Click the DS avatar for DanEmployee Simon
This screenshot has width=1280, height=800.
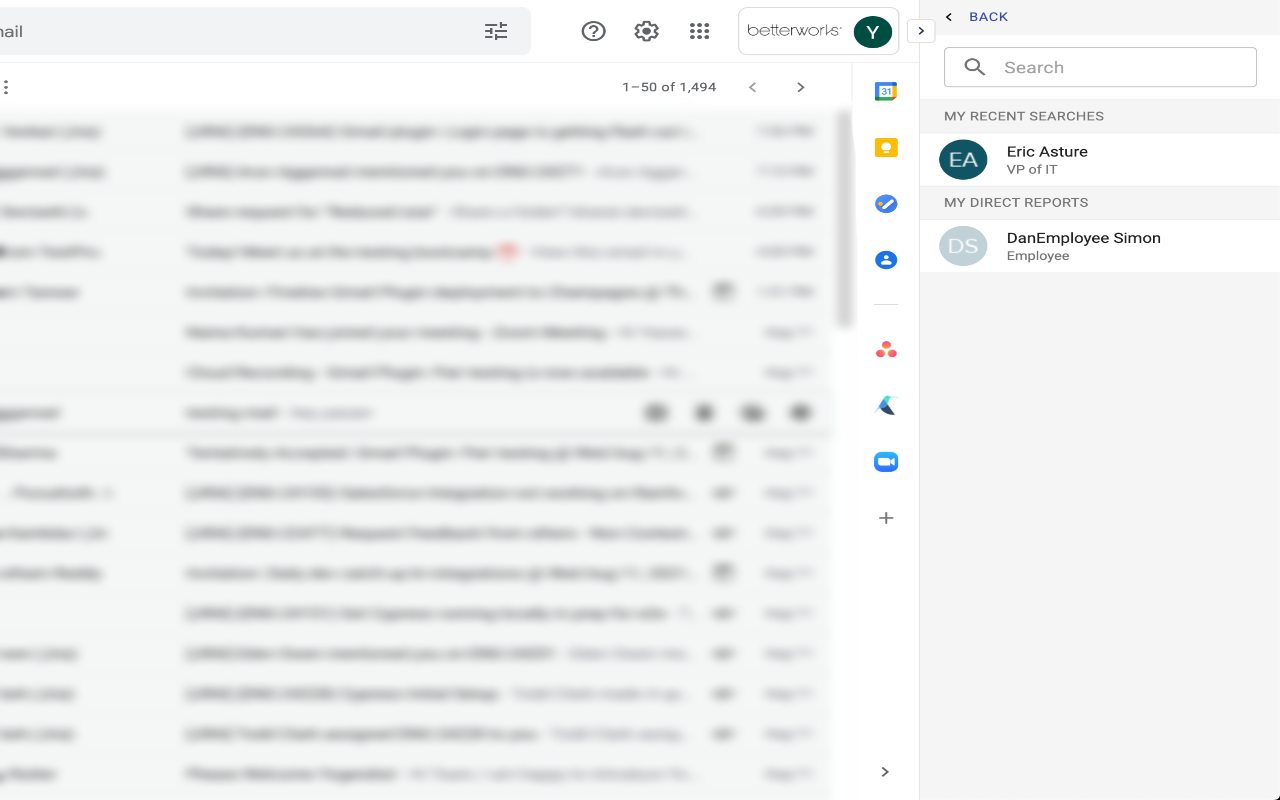[963, 246]
